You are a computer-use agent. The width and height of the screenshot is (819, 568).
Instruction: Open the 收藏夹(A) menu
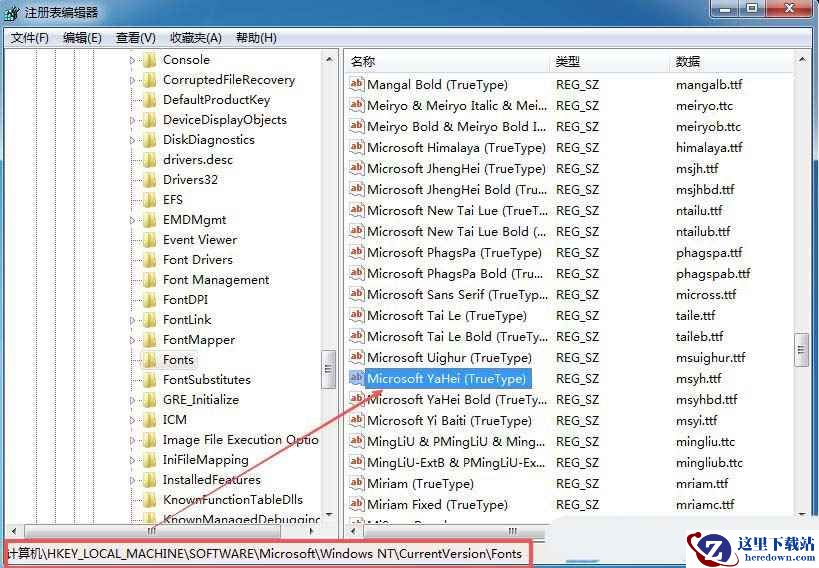pyautogui.click(x=196, y=38)
